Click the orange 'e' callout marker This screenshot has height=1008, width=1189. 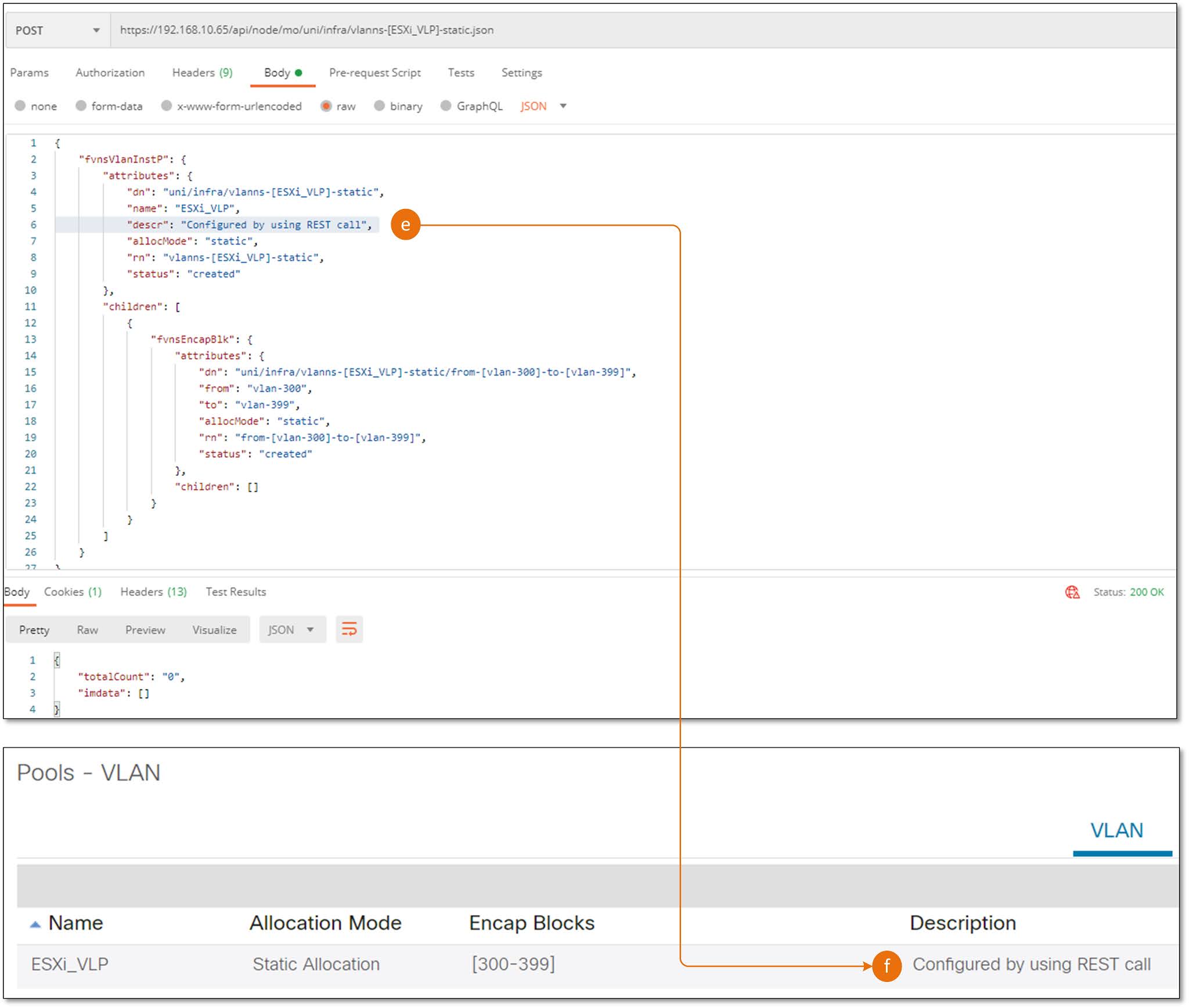(x=405, y=225)
